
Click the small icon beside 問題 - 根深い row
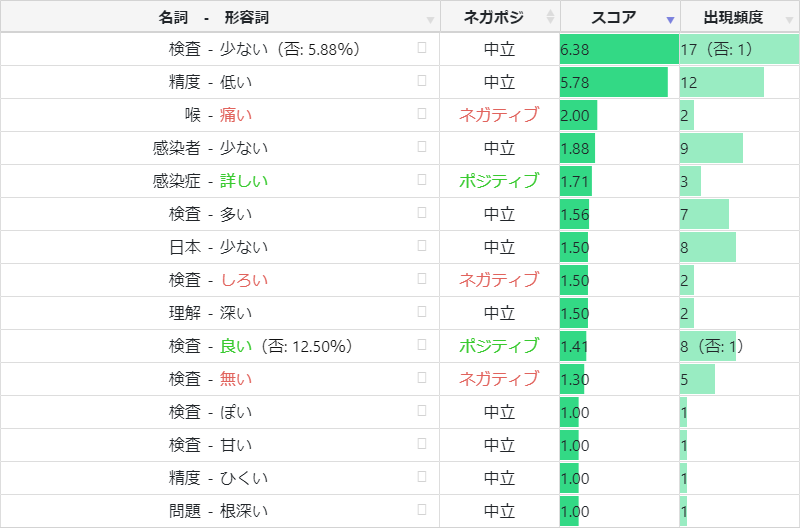coord(422,510)
